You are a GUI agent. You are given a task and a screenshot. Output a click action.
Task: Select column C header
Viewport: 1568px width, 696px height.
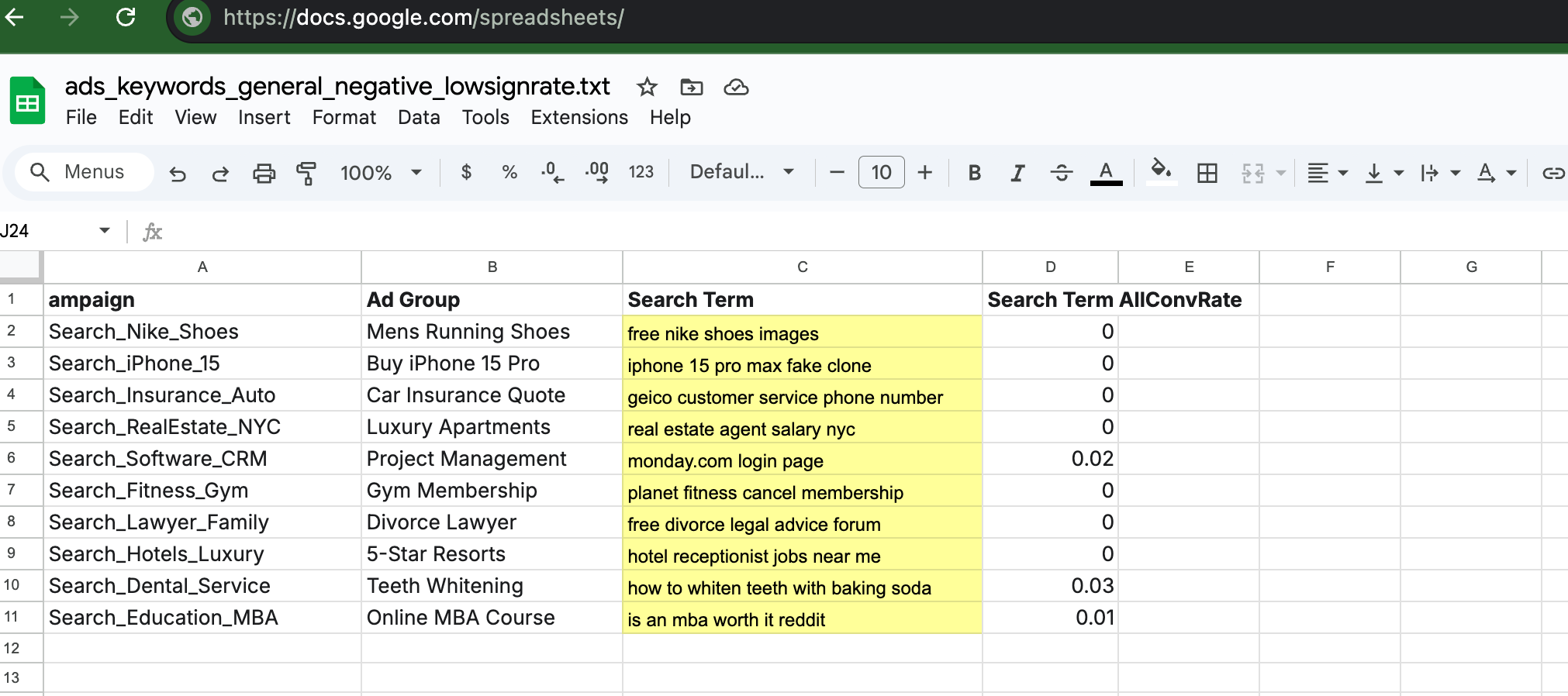tap(803, 267)
